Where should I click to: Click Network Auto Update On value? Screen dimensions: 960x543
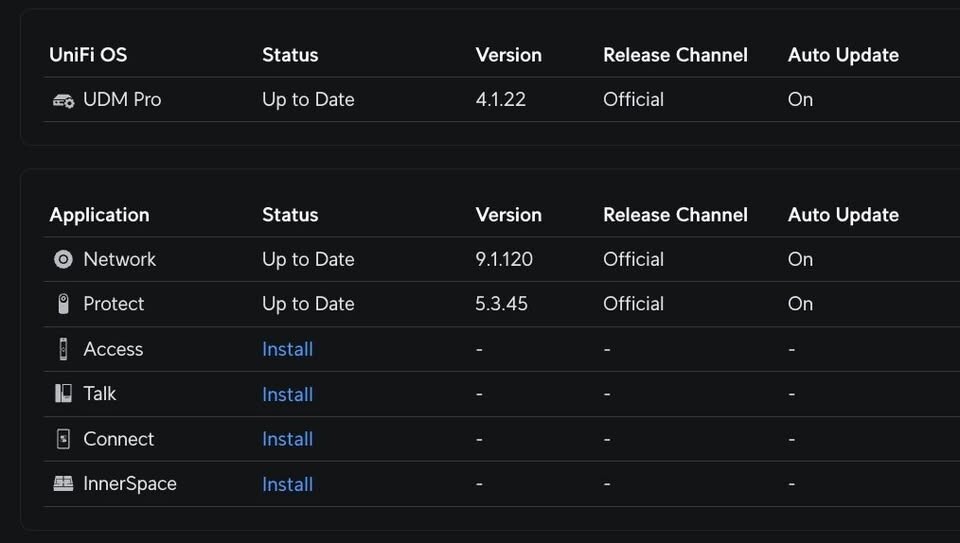[800, 259]
